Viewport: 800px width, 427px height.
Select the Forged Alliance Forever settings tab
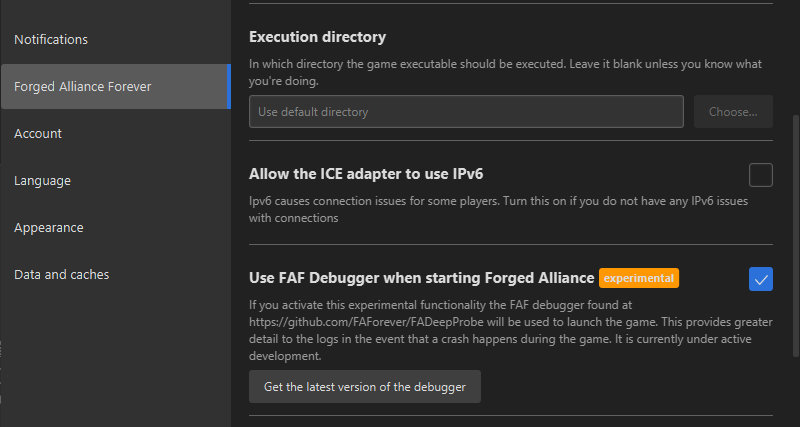(116, 87)
